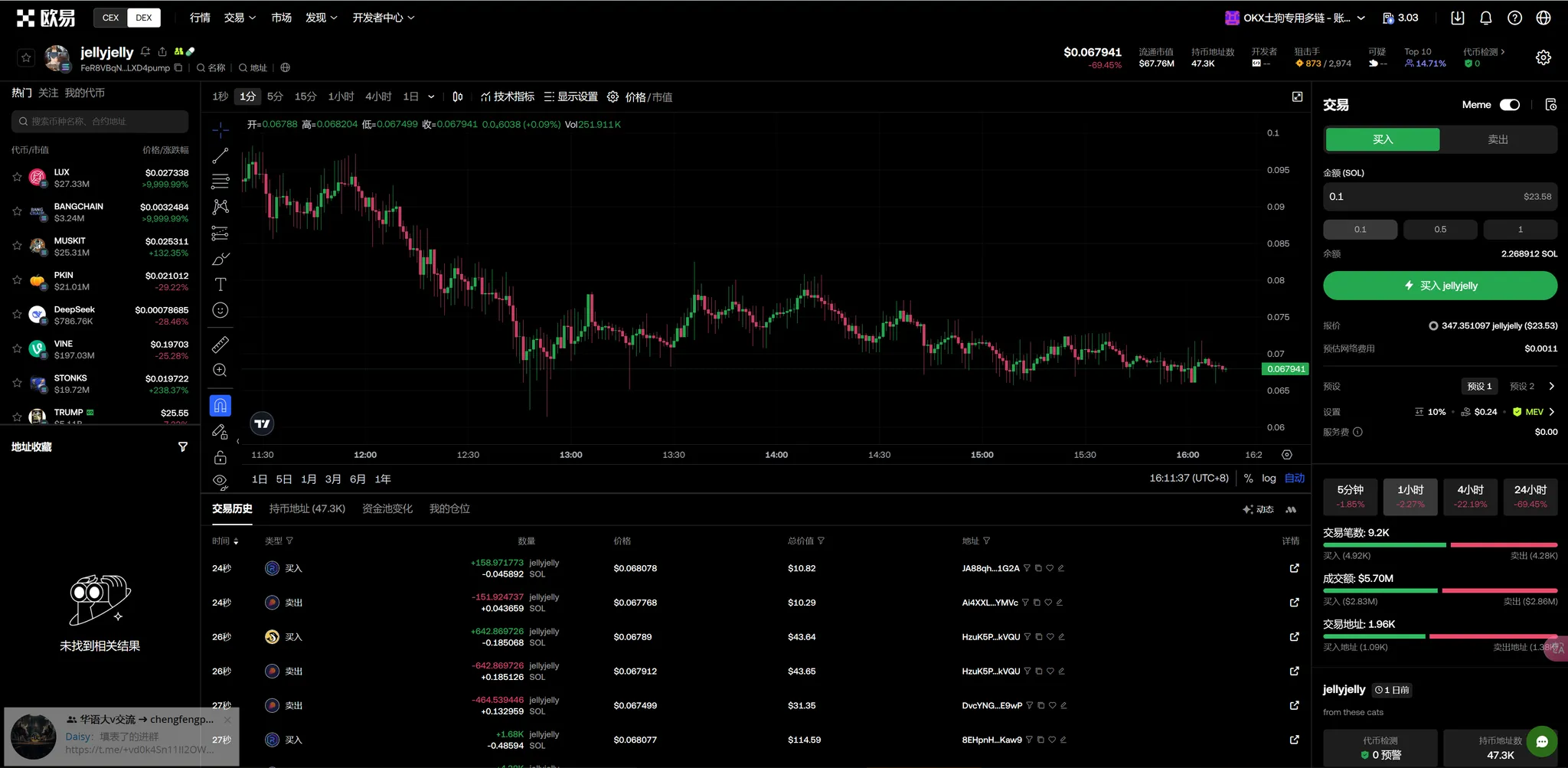Open external details for JA88qh...1G2A trade
The width and height of the screenshot is (1568, 768).
(x=1294, y=568)
